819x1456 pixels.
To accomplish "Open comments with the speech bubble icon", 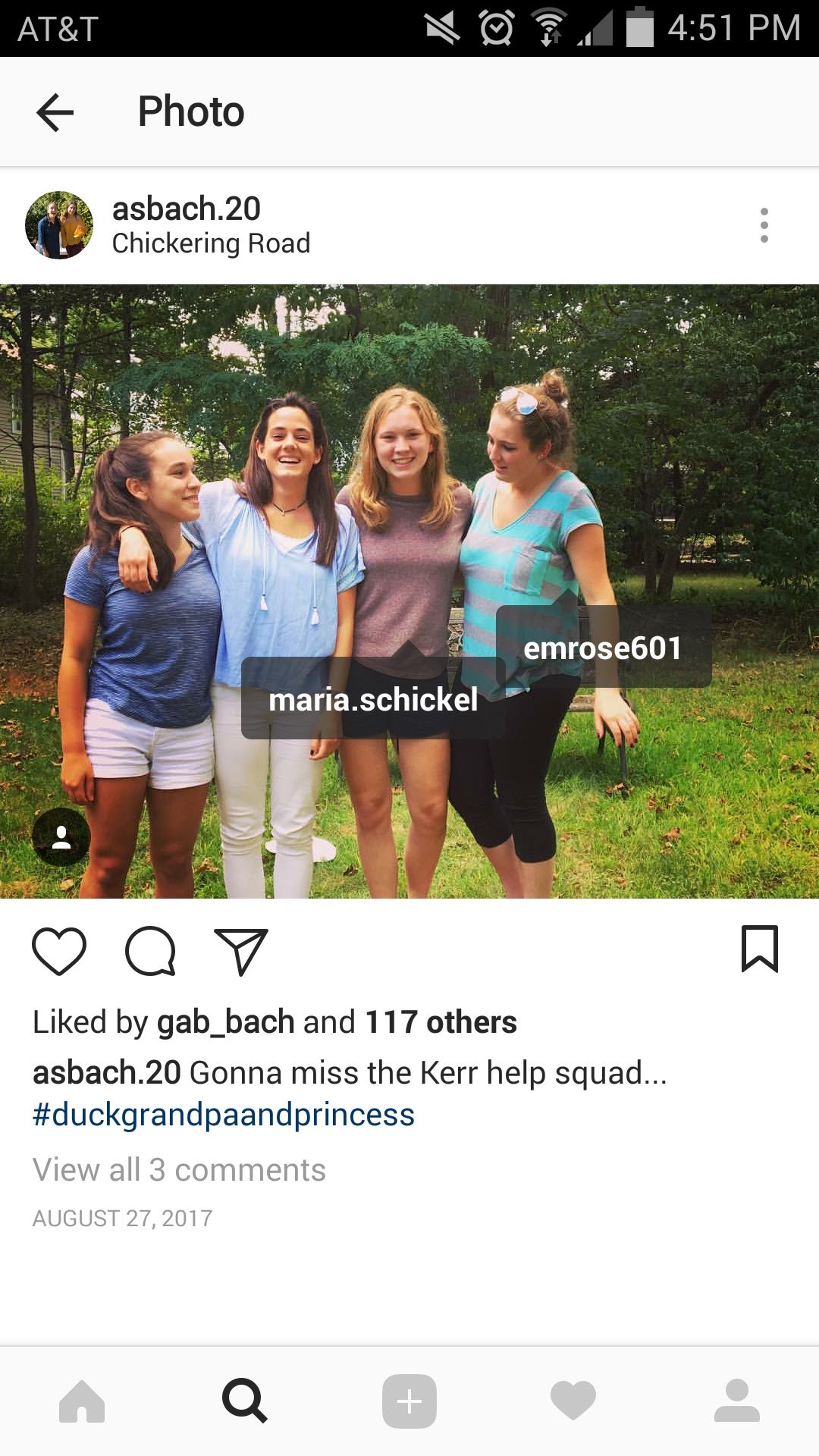I will coord(150,950).
